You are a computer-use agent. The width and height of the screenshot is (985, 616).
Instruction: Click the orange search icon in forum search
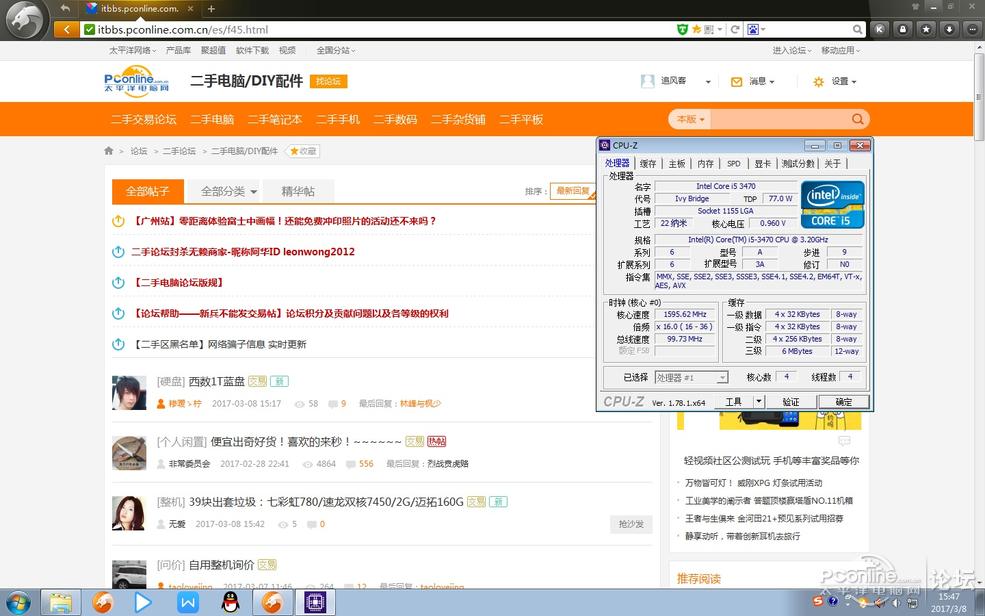click(857, 119)
